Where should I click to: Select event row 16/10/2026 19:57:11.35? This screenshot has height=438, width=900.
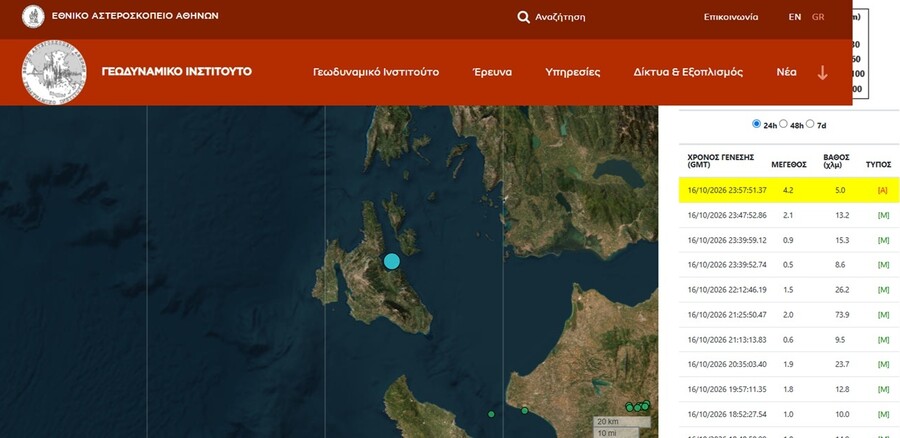(789, 389)
